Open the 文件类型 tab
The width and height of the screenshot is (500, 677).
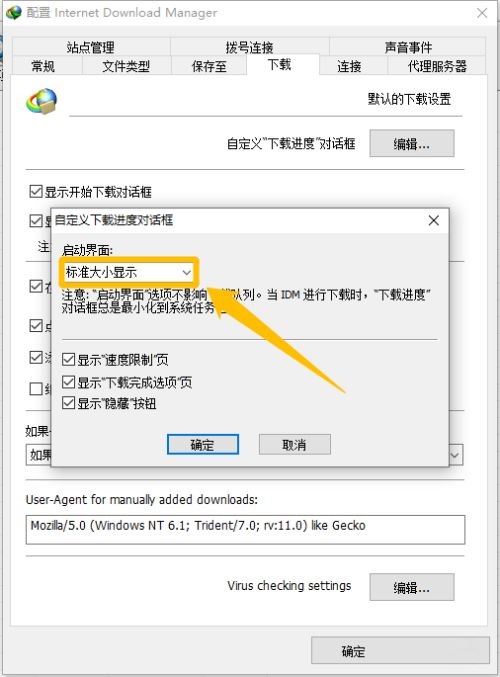coord(126,66)
